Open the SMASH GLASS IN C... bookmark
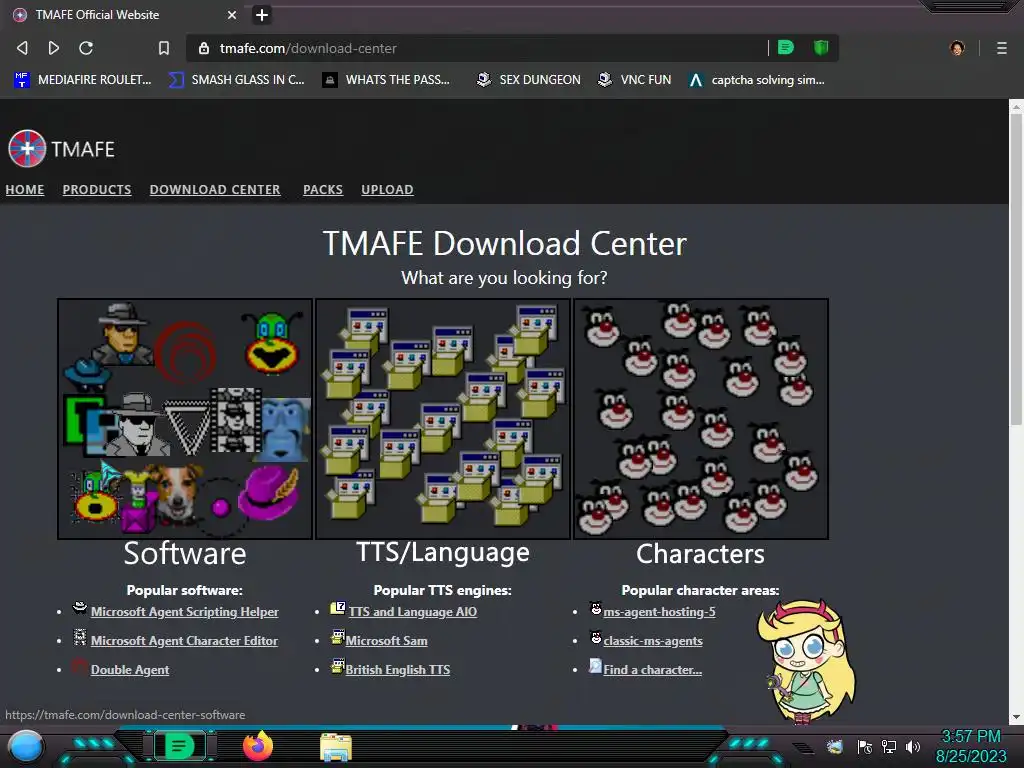This screenshot has width=1024, height=768. pyautogui.click(x=236, y=80)
